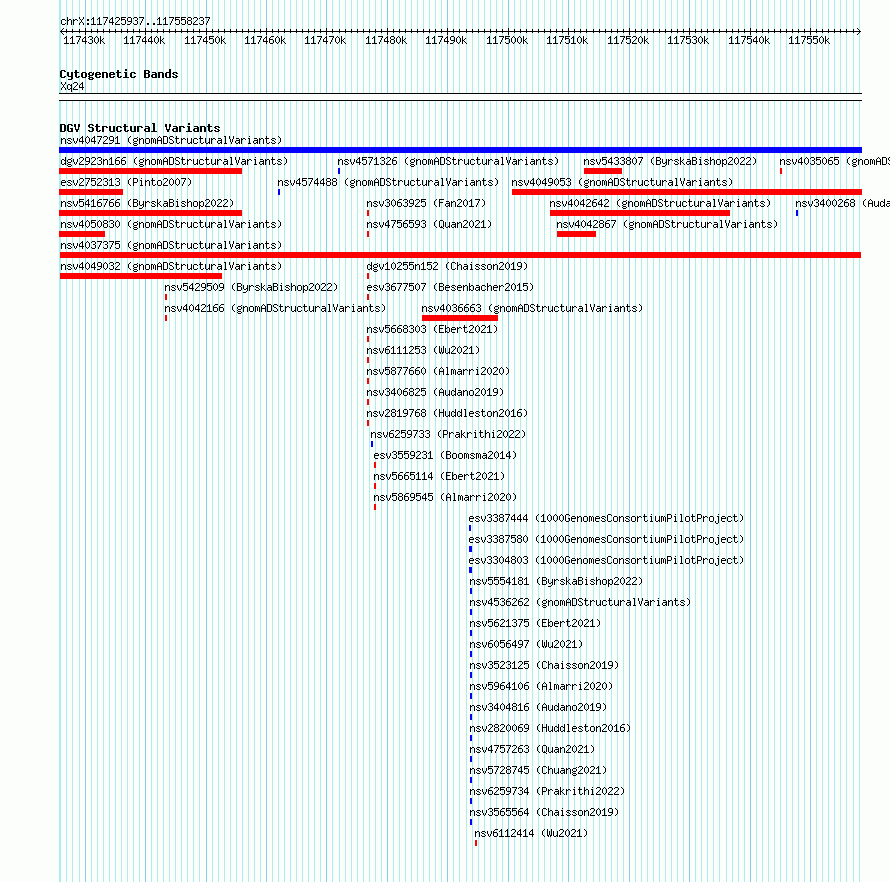Click nsv5433807 (ByrskaBishop2022) label
Image resolution: width=890 pixels, height=882 pixels.
[670, 161]
